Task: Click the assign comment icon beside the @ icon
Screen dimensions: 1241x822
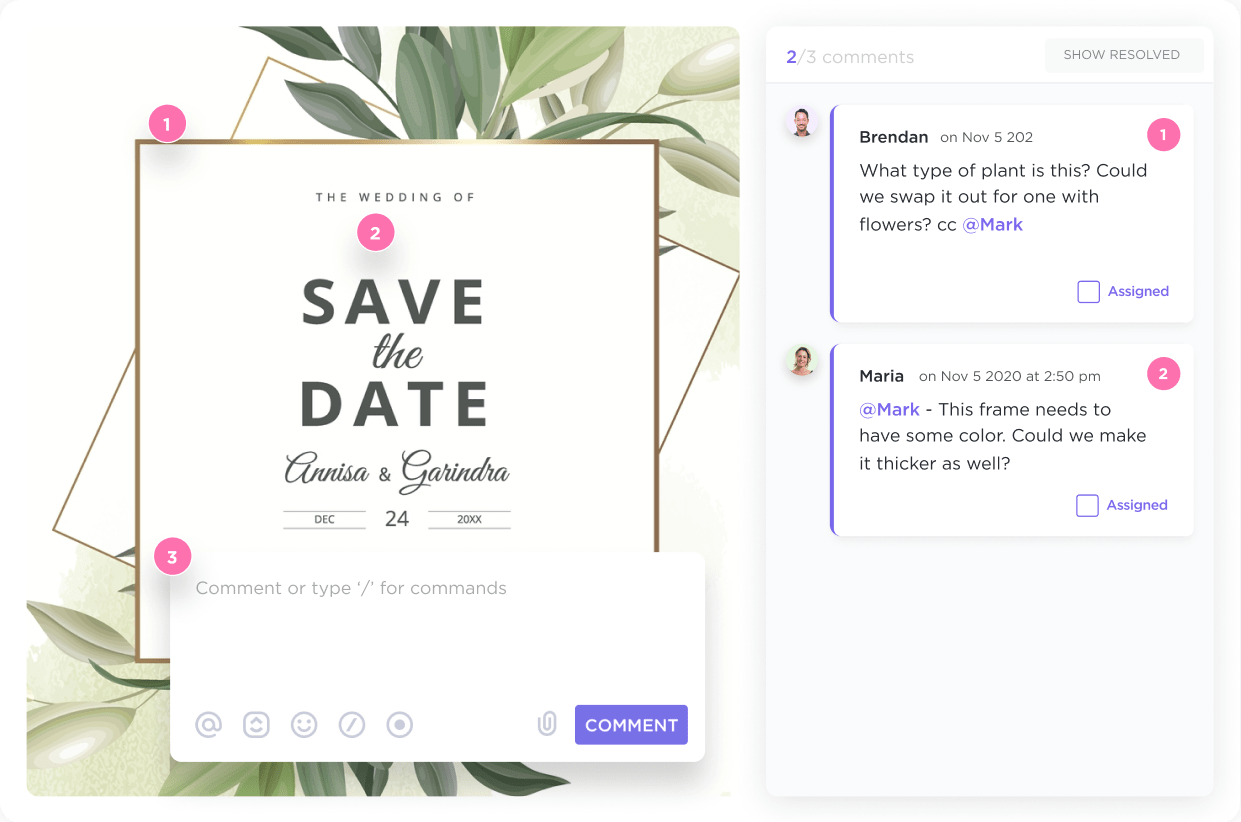Action: coord(257,725)
